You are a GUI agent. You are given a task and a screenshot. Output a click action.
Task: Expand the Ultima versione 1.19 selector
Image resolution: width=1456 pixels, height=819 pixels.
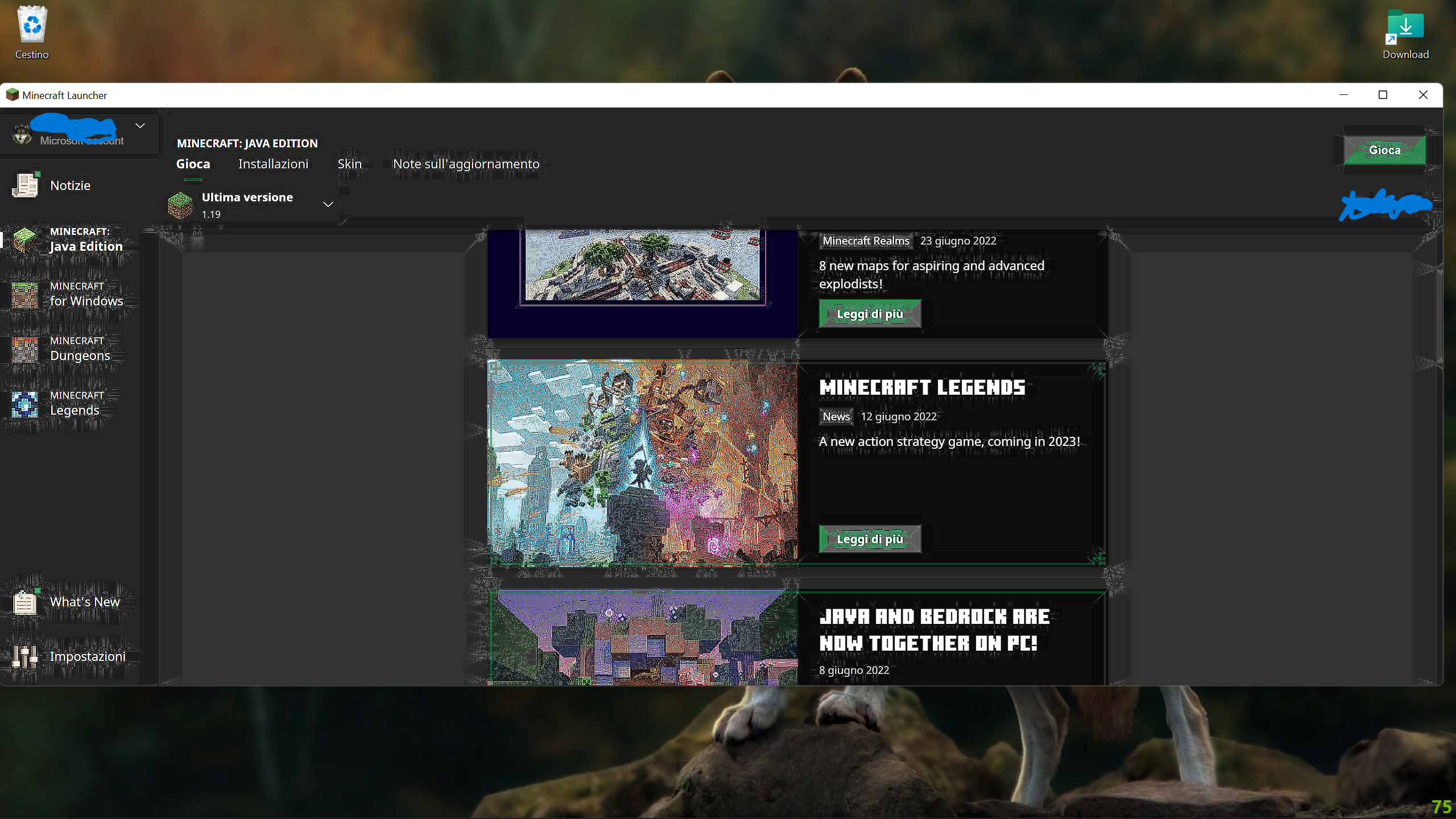click(x=328, y=205)
